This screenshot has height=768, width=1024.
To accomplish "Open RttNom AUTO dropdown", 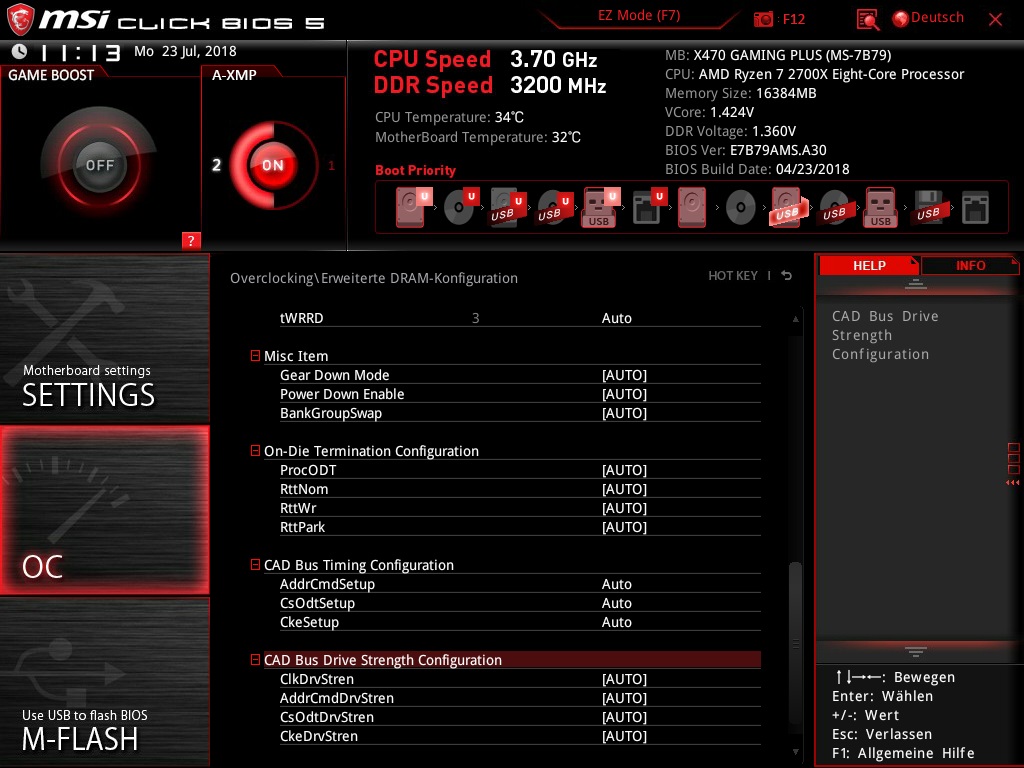I will tap(624, 489).
